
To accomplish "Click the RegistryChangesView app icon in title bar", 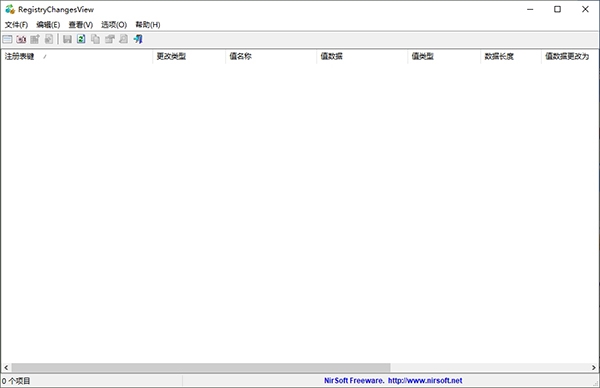I will click(x=10, y=9).
